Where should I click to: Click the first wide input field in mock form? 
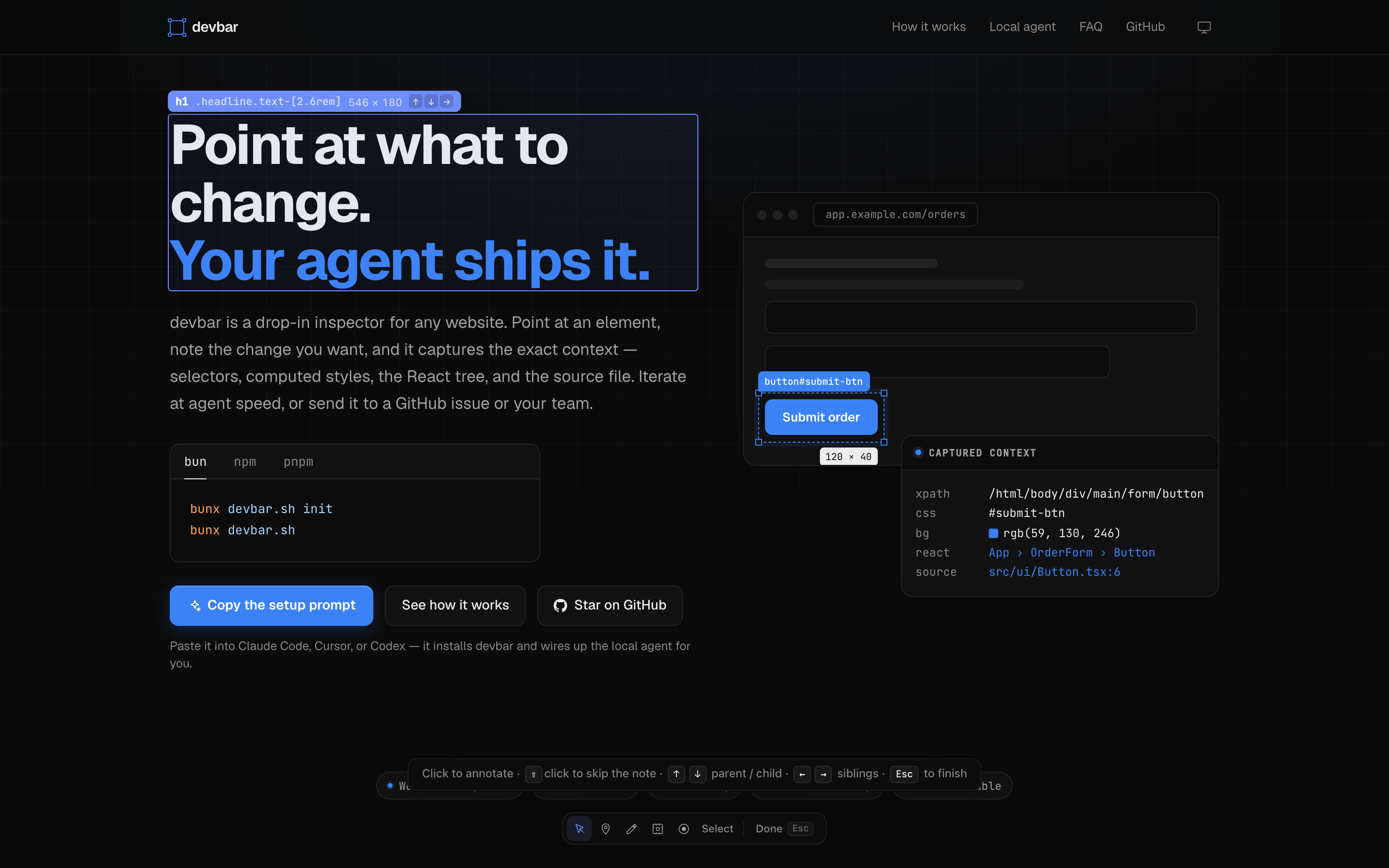coord(980,317)
